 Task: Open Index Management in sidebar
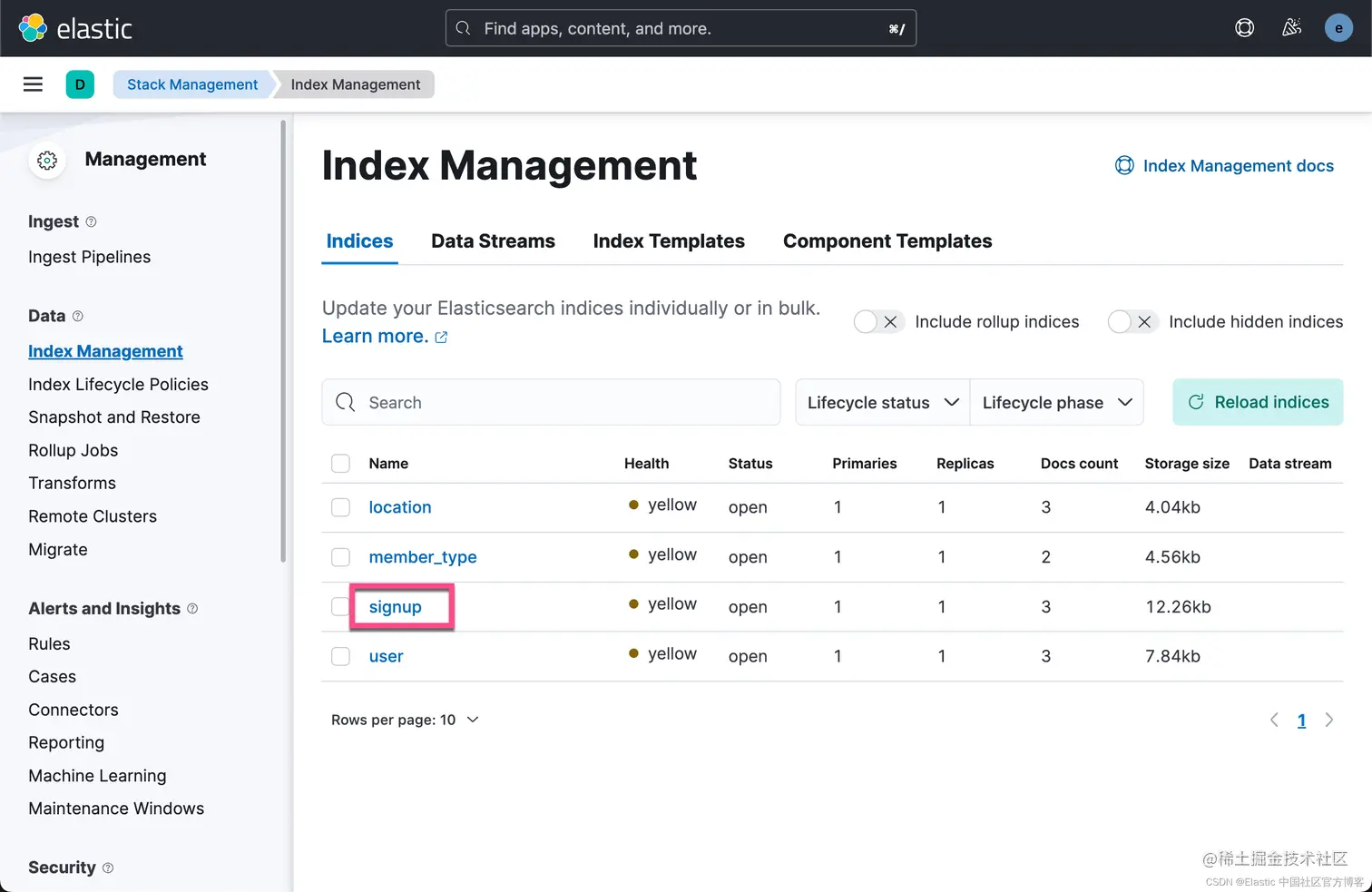point(105,351)
